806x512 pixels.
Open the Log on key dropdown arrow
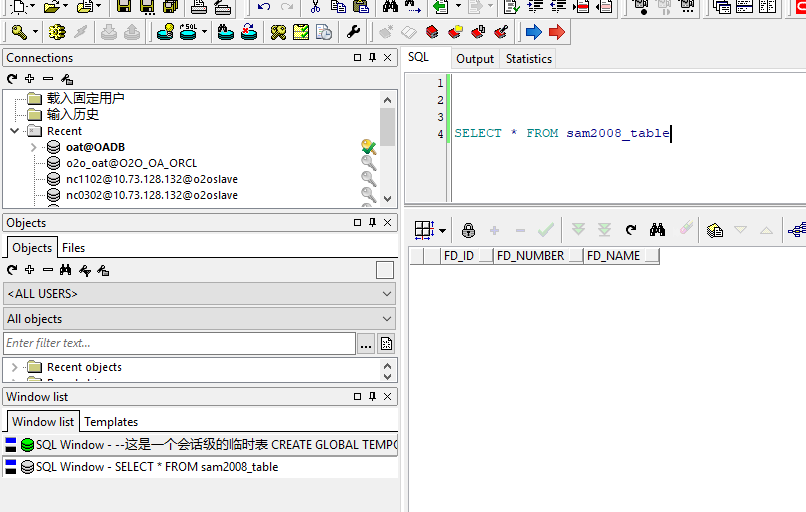click(35, 32)
